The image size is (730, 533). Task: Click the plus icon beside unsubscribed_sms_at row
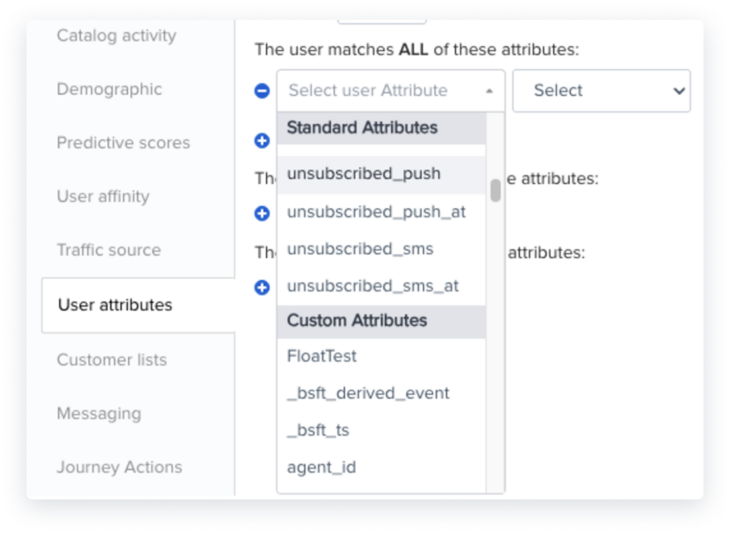point(262,287)
